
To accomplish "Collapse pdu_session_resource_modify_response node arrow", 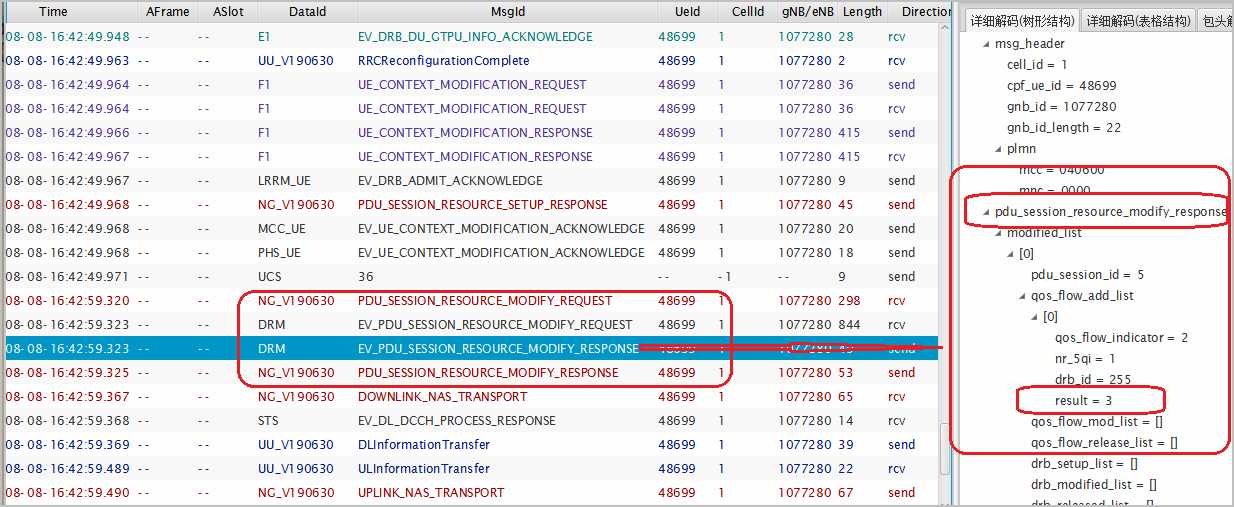I will [987, 212].
